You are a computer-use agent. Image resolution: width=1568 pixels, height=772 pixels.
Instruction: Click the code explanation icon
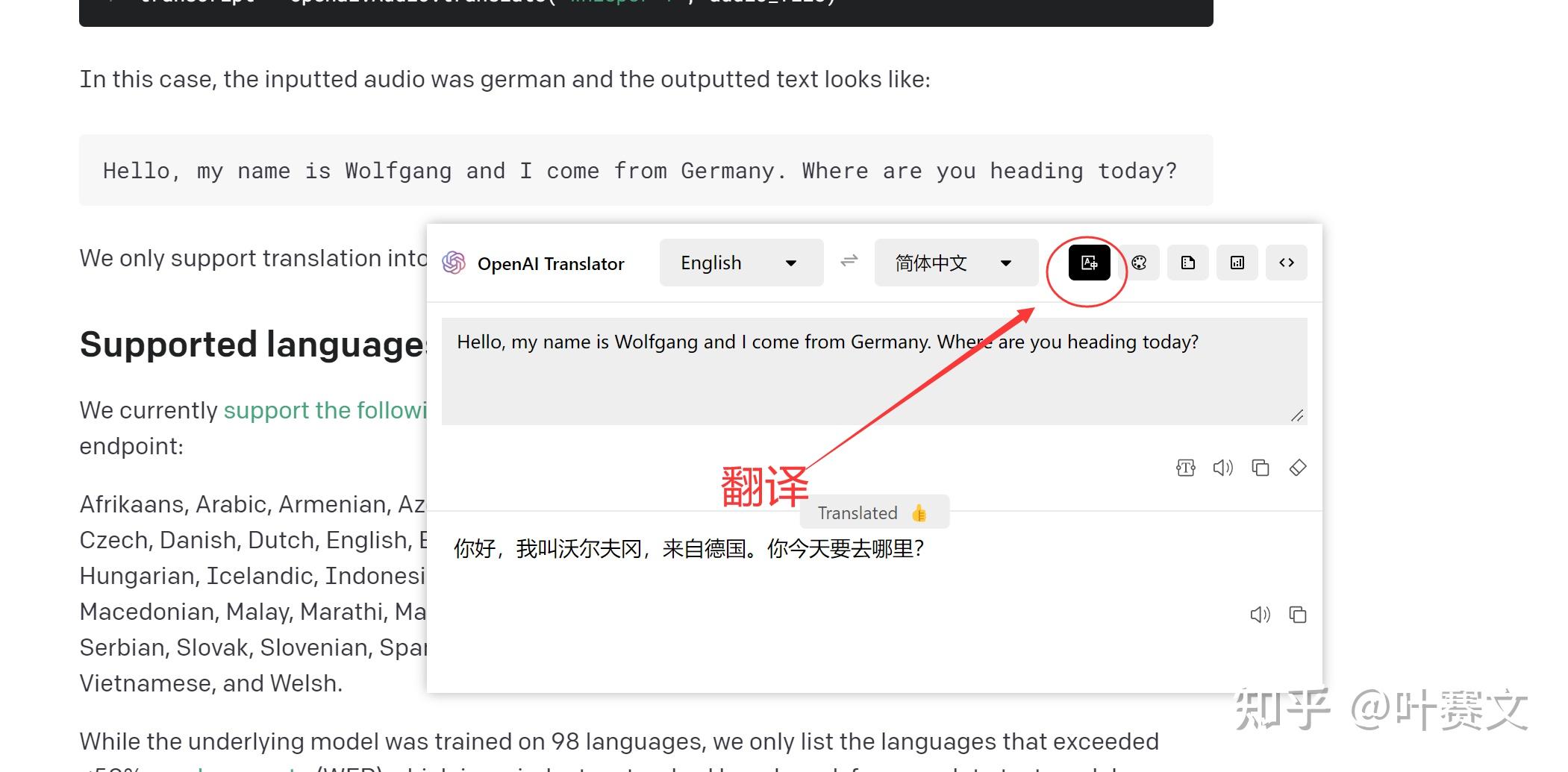pos(1286,263)
